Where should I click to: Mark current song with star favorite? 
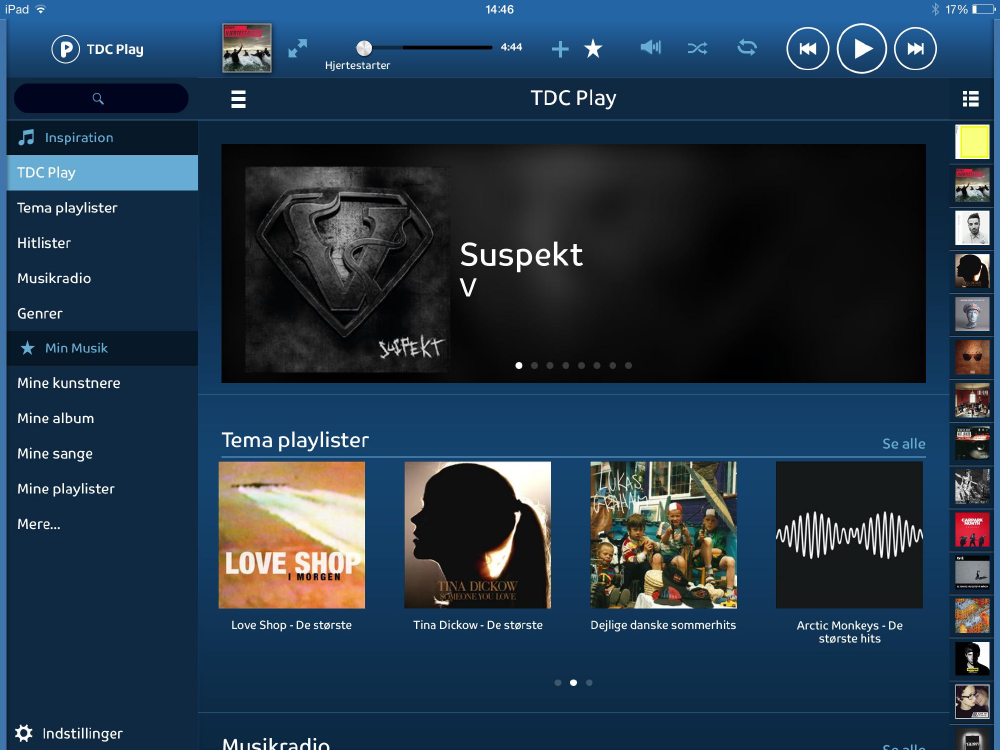[593, 49]
